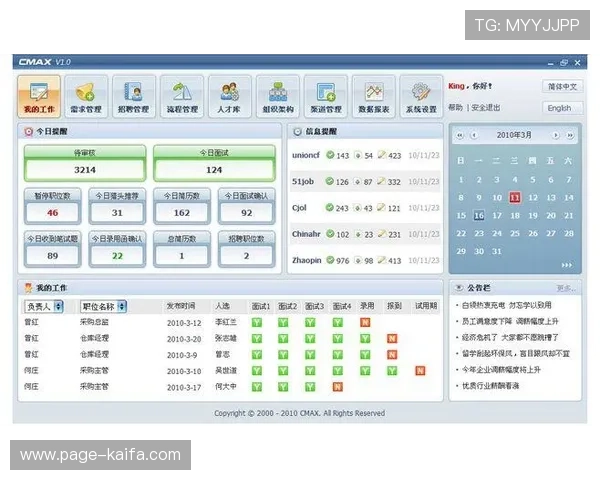Screen dimensions: 600x480
Task: Open the 总简历数 tile
Action: (182, 249)
